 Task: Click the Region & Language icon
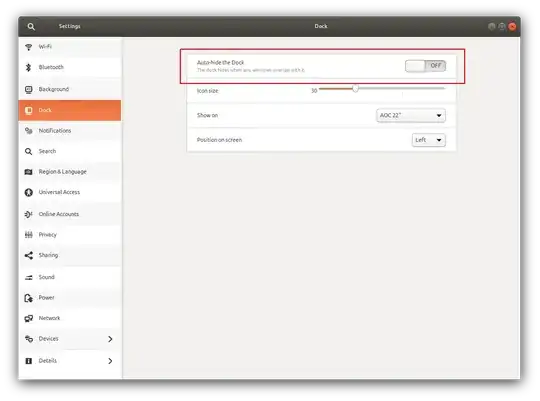29,172
